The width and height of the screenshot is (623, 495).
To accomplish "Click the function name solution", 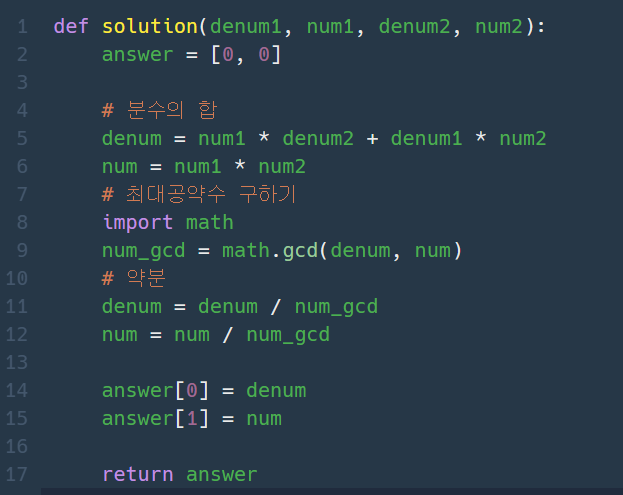I will (150, 27).
